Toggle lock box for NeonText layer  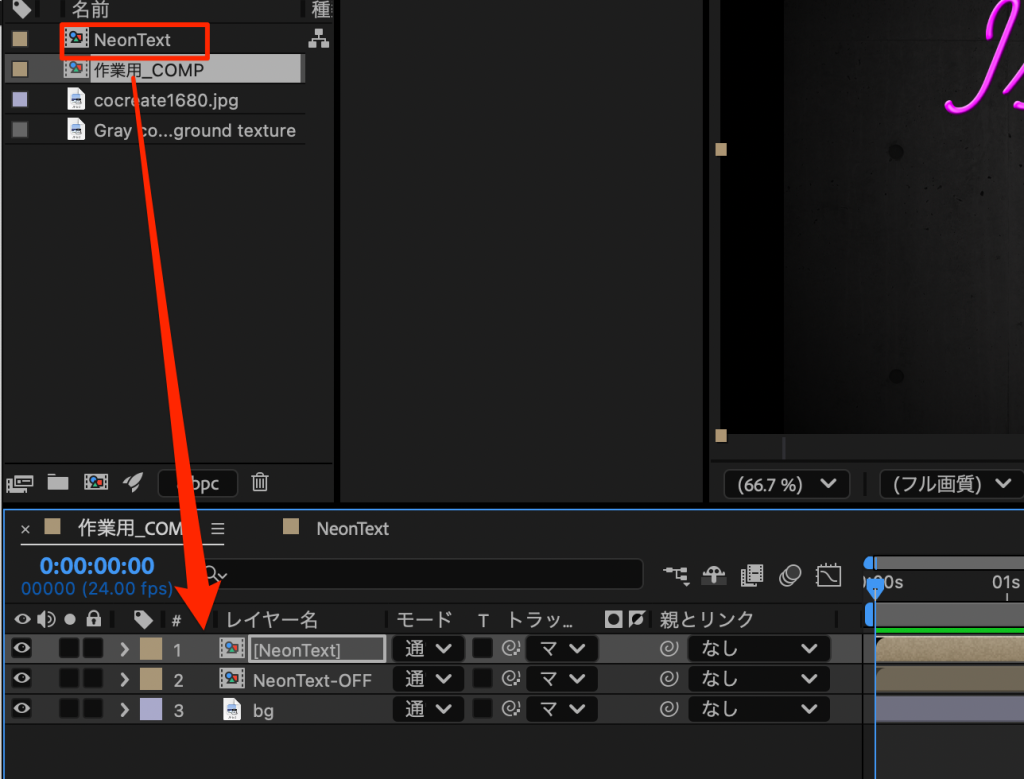pyautogui.click(x=93, y=649)
